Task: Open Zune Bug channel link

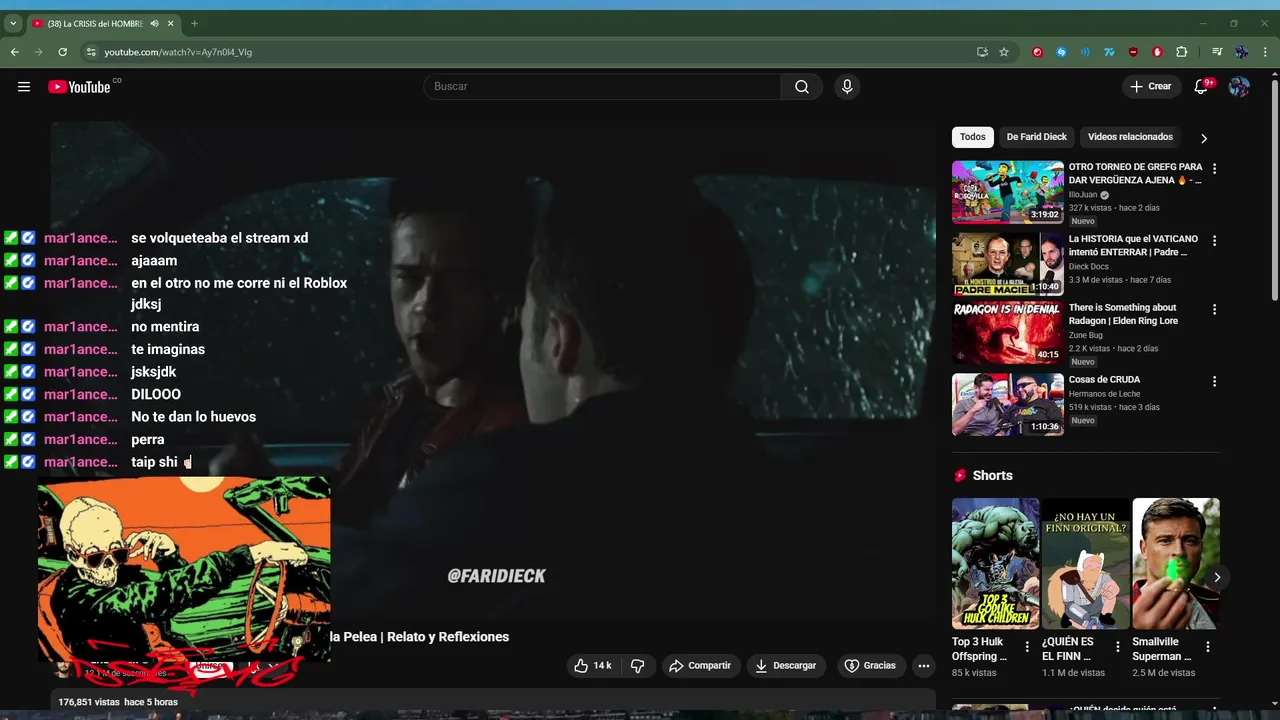Action: [1086, 335]
